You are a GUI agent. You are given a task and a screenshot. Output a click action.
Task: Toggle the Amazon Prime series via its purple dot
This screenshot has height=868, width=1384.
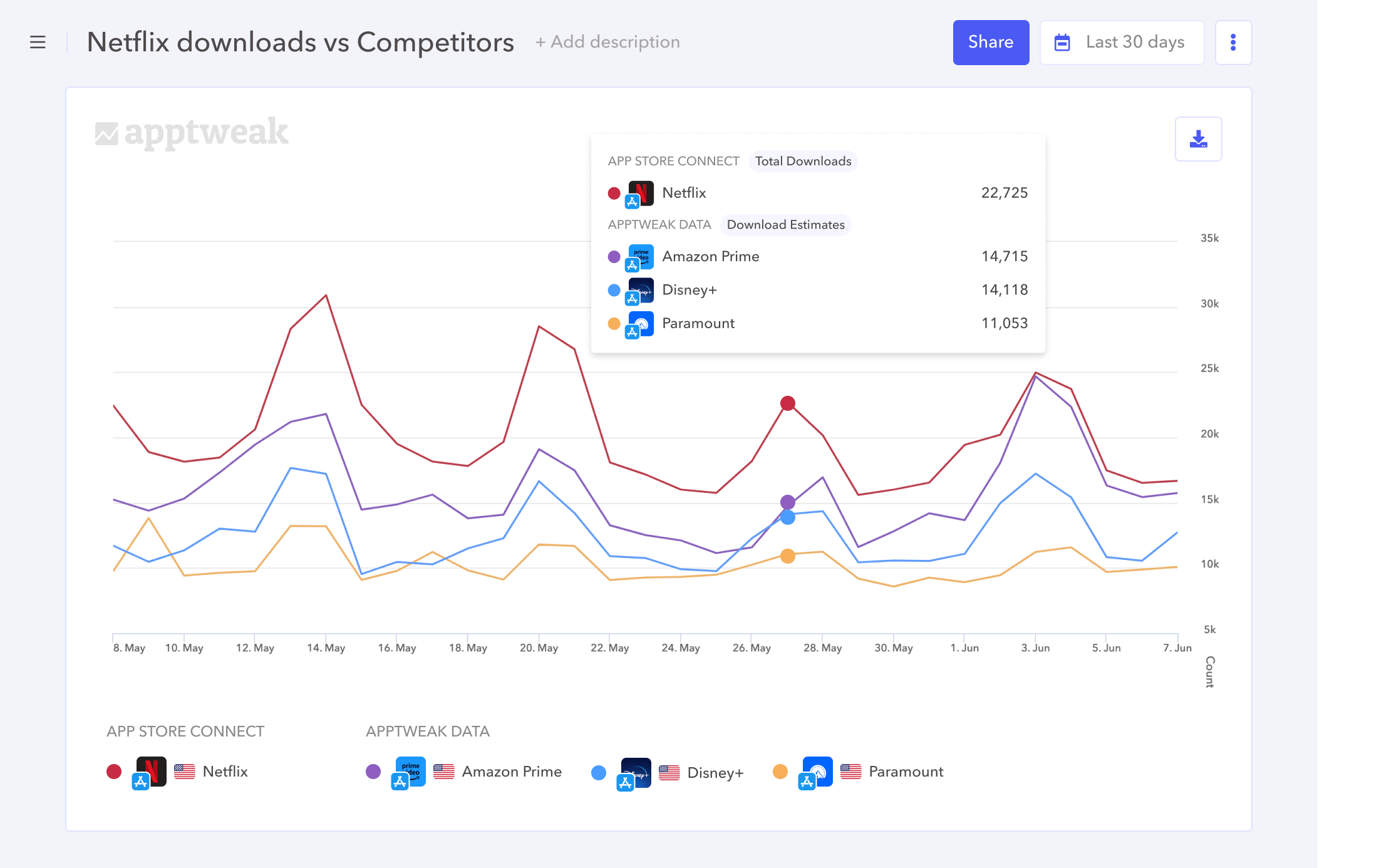click(373, 772)
